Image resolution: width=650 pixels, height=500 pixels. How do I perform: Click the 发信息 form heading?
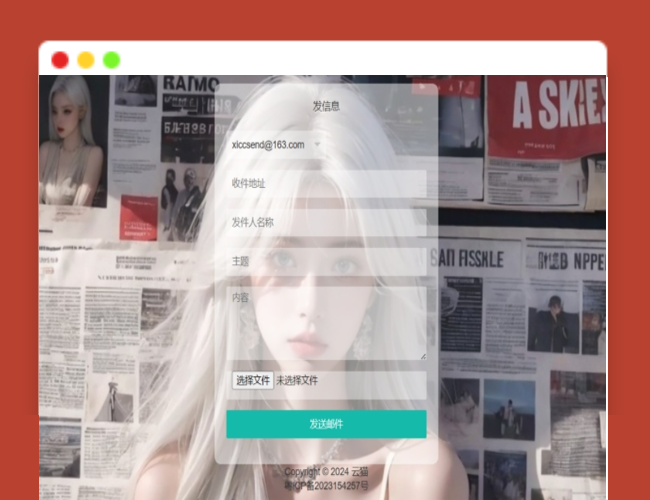[x=326, y=105]
